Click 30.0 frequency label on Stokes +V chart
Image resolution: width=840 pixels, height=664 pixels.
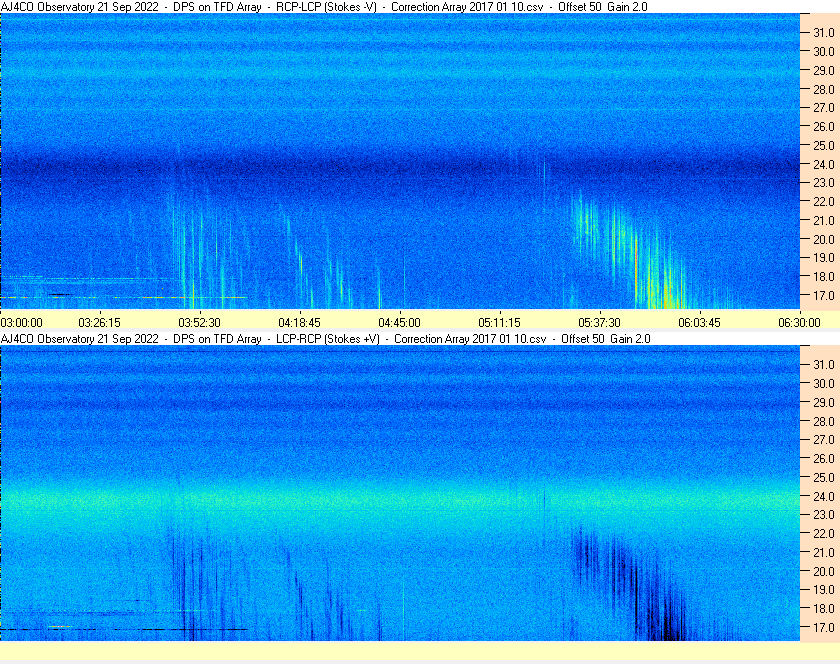(824, 383)
